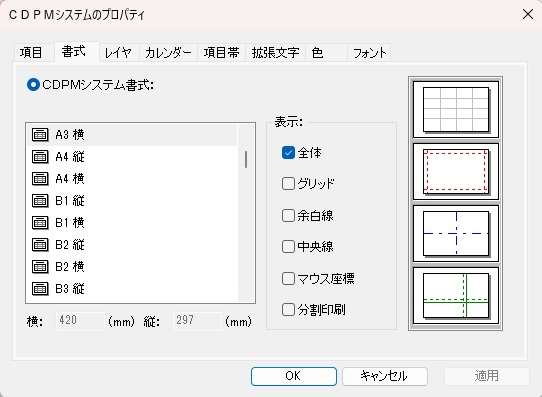Click the paper icon beside B2 縦

[x=40, y=245]
